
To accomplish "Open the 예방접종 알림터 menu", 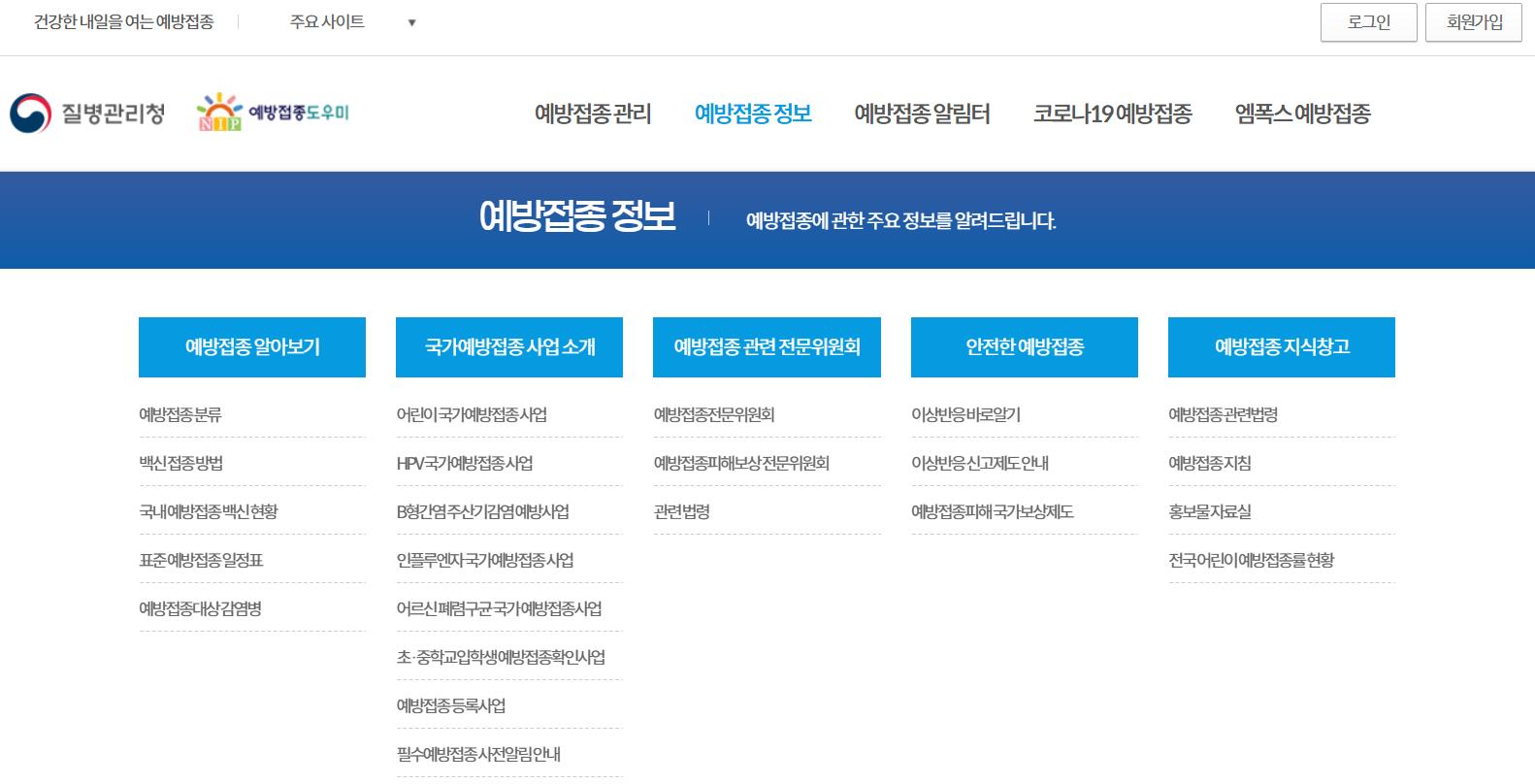I will (922, 114).
